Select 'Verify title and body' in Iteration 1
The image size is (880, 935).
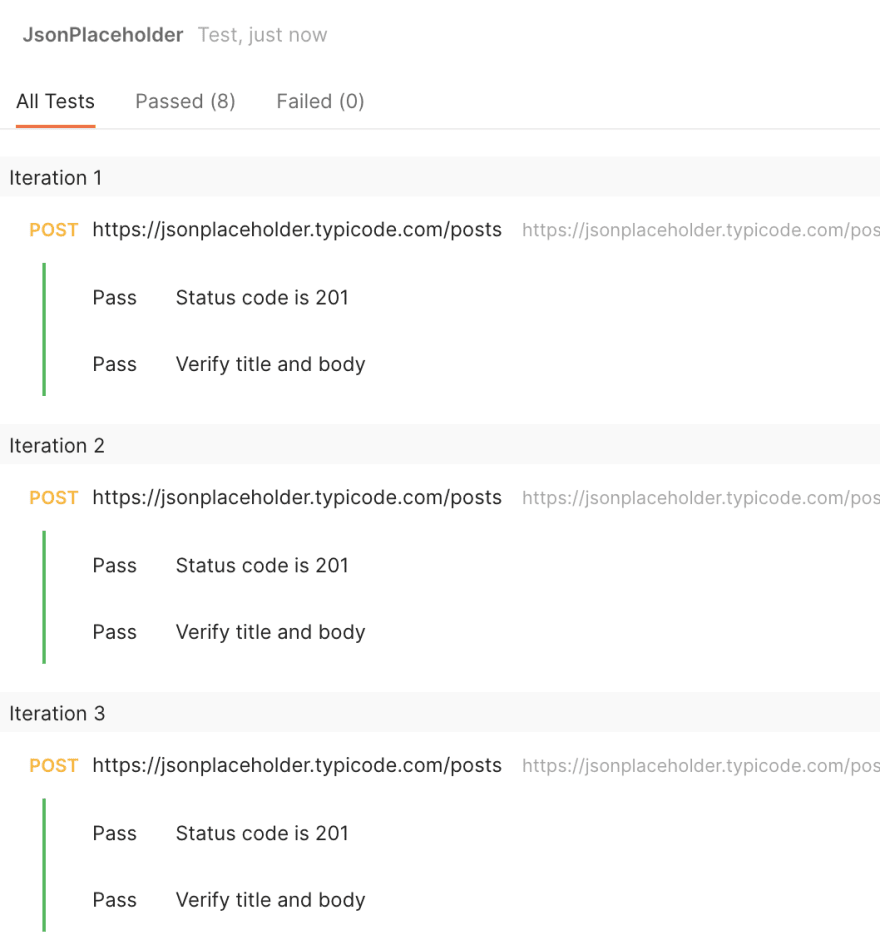click(x=270, y=364)
